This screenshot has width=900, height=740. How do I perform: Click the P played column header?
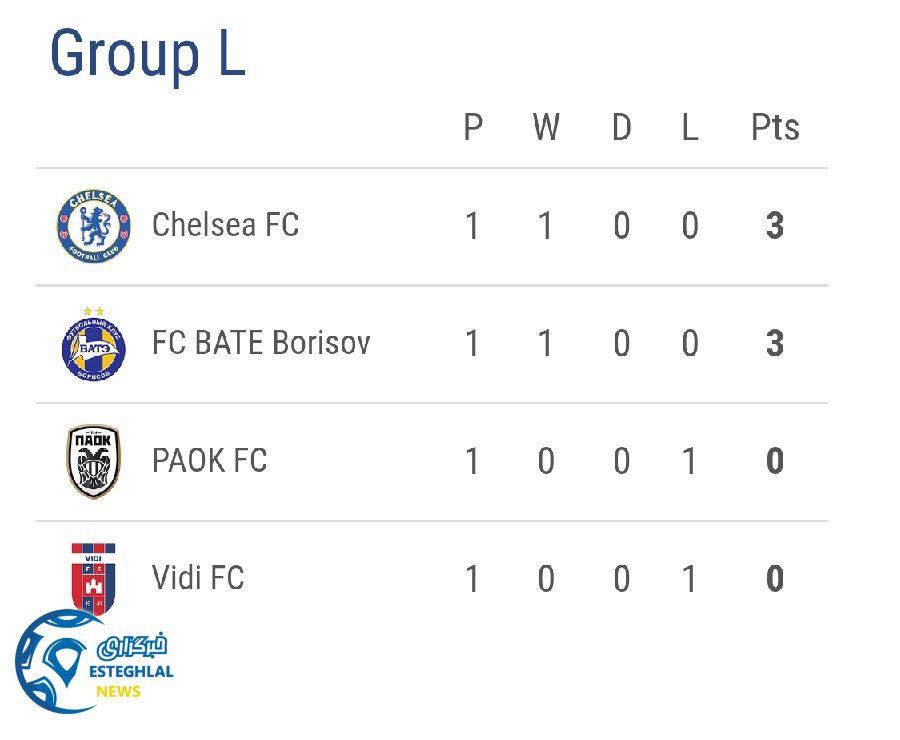tap(473, 128)
